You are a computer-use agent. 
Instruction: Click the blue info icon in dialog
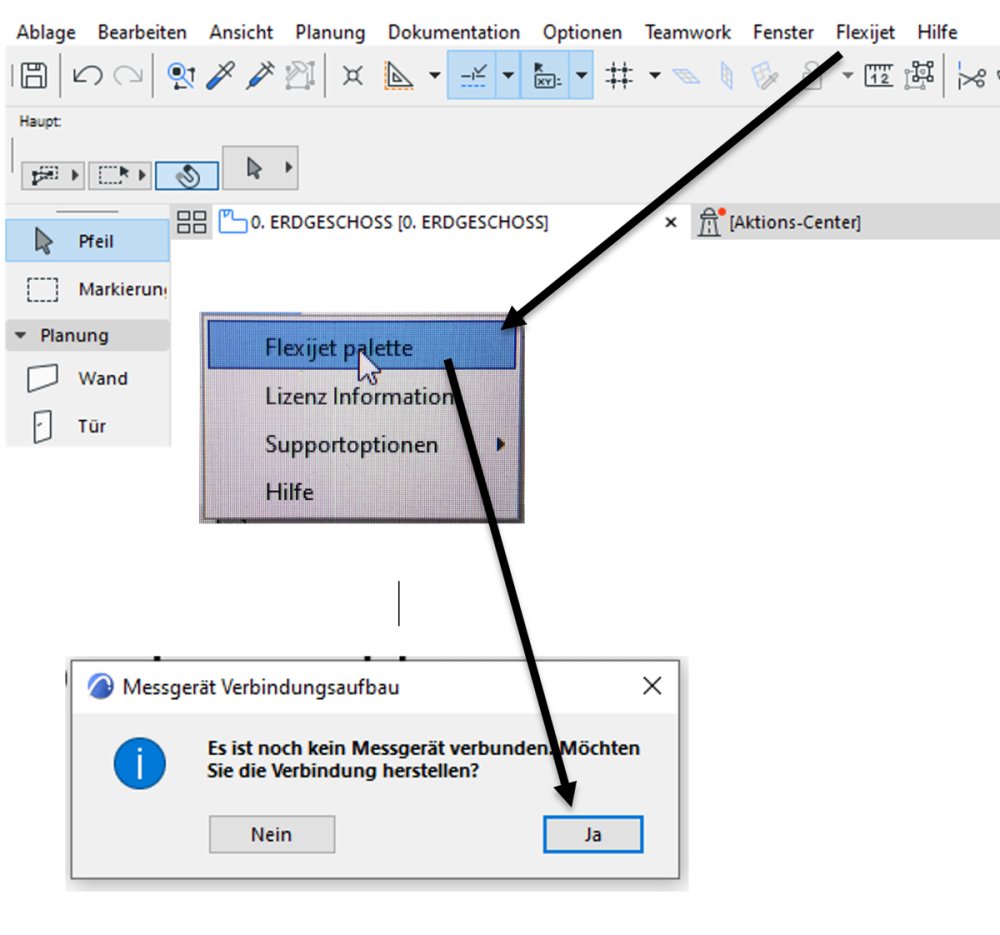click(x=140, y=763)
